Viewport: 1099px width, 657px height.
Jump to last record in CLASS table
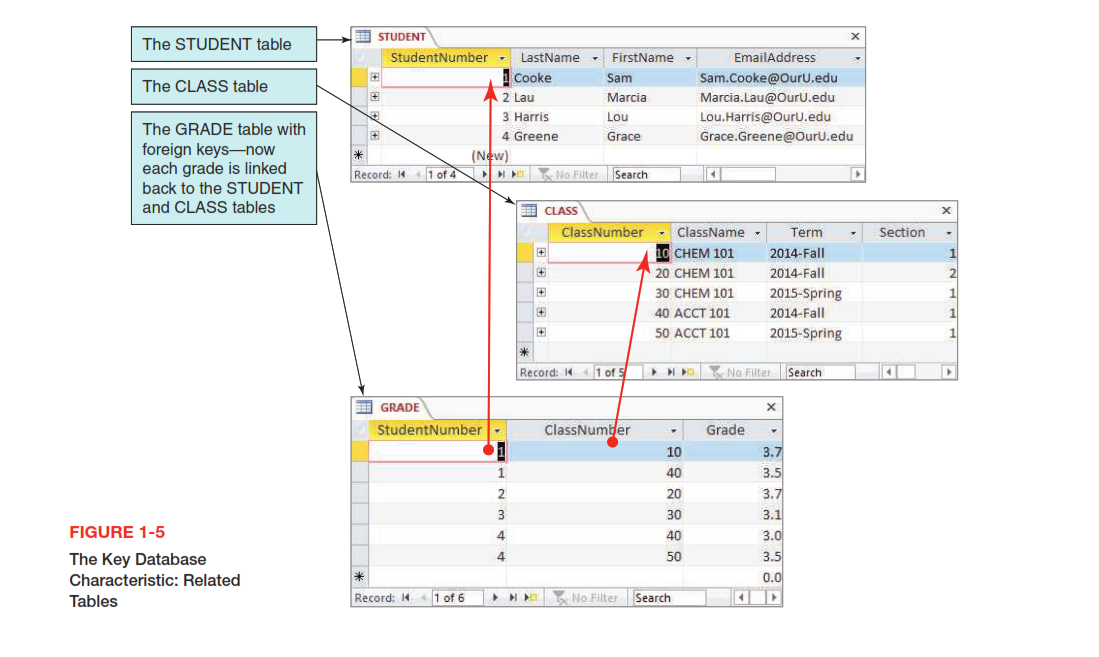(x=670, y=372)
